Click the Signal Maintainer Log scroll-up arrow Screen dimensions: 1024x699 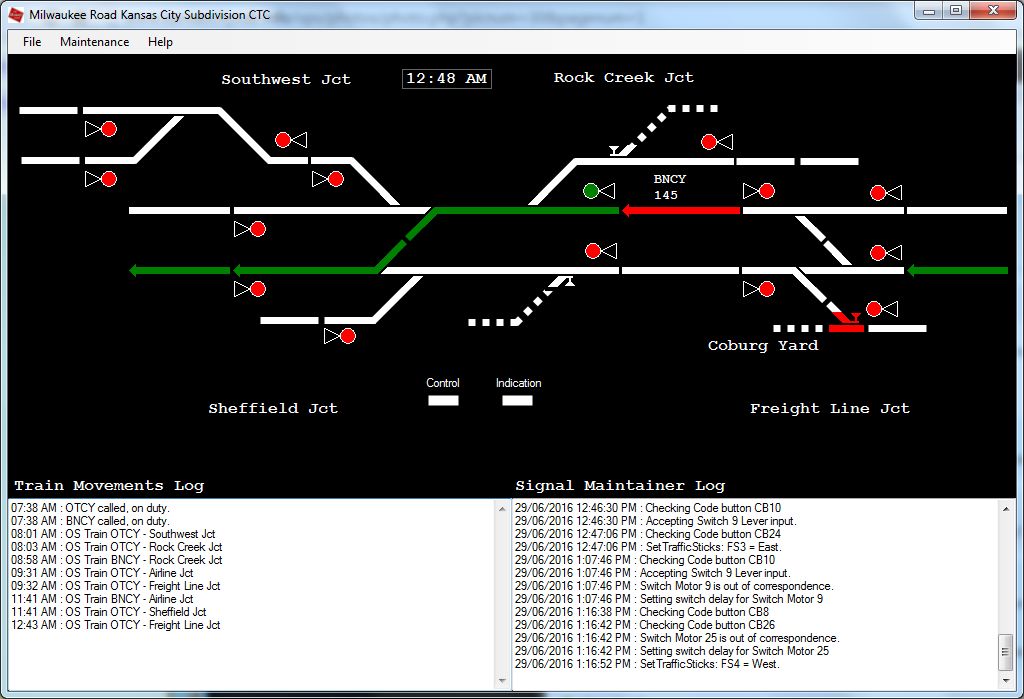pyautogui.click(x=1006, y=508)
